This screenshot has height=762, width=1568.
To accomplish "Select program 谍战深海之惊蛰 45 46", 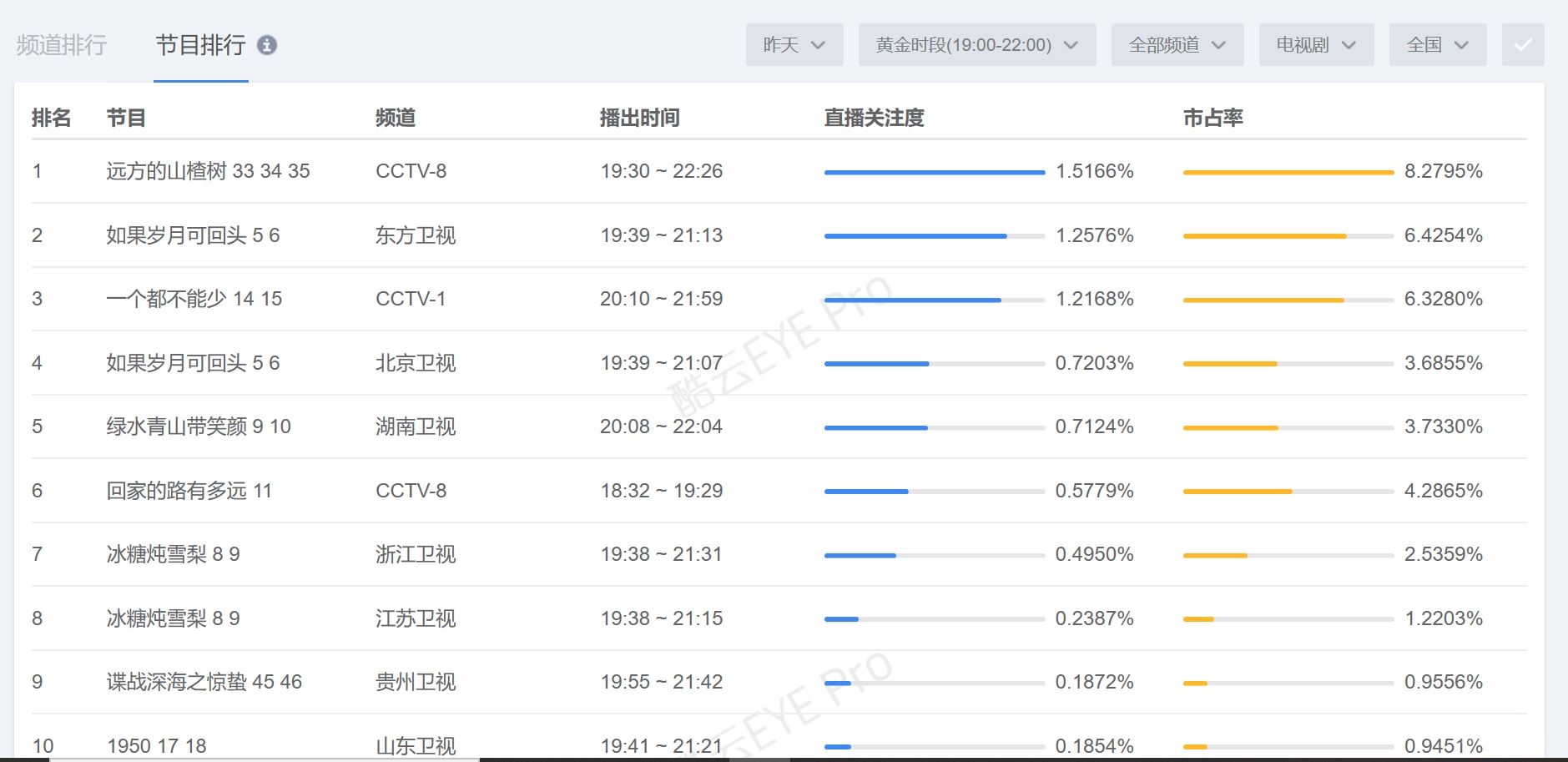I will (204, 682).
